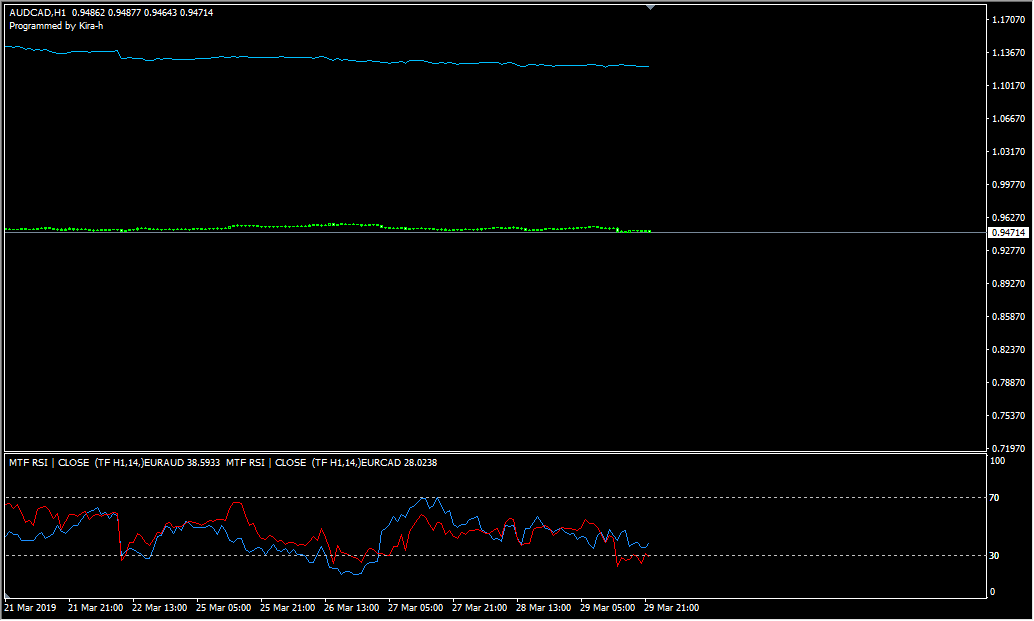Viewport: 1034px width, 621px height.
Task: Select the green dotted line in main chart
Action: point(328,227)
